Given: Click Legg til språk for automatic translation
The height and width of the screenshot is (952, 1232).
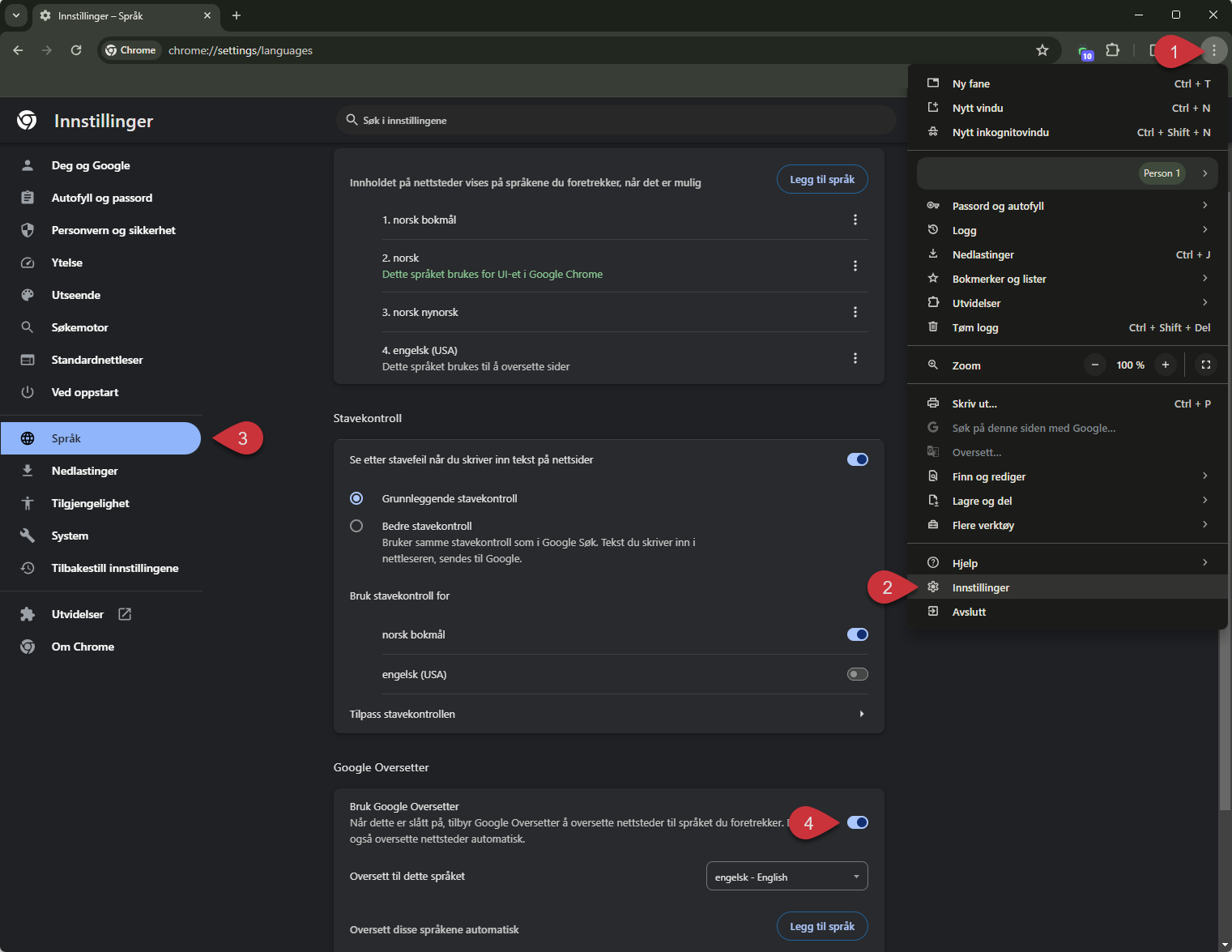Looking at the screenshot, I should [x=822, y=926].
